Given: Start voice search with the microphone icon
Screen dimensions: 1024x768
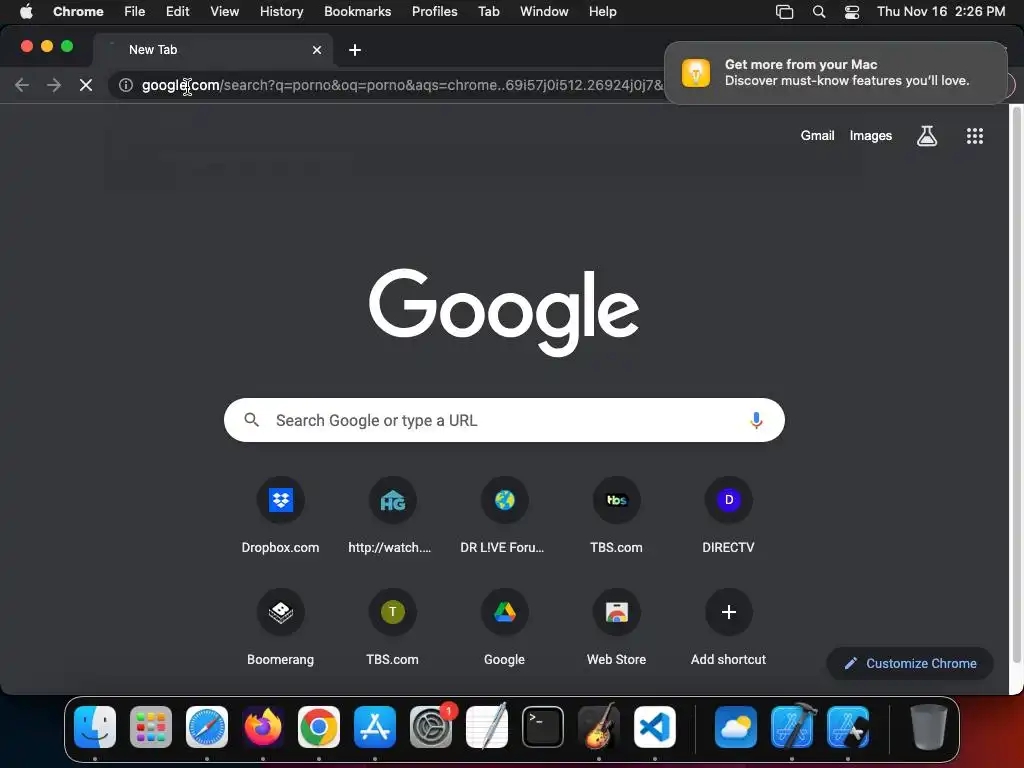Looking at the screenshot, I should pyautogui.click(x=756, y=420).
